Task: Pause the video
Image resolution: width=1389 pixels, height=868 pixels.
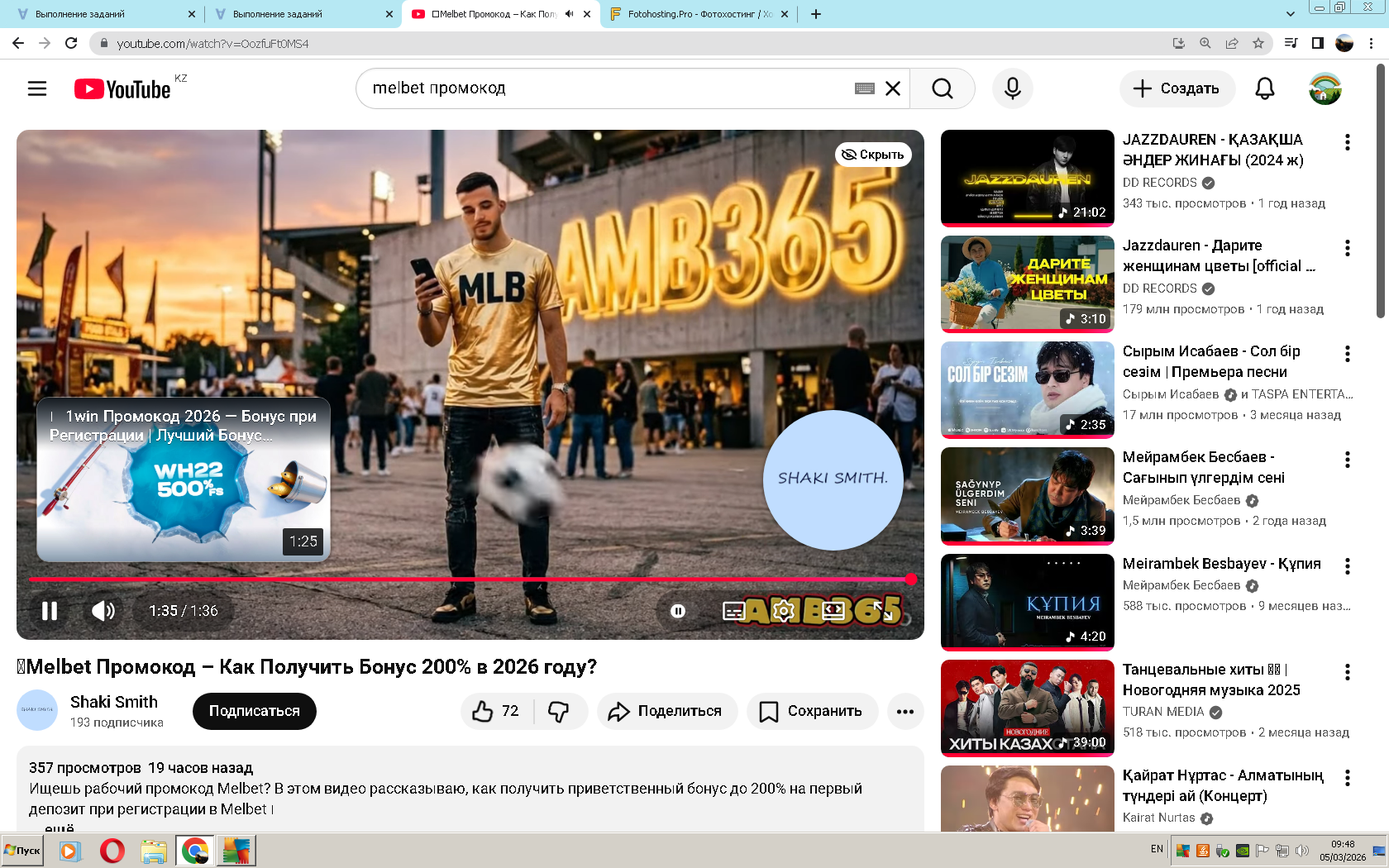Action: pyautogui.click(x=50, y=611)
